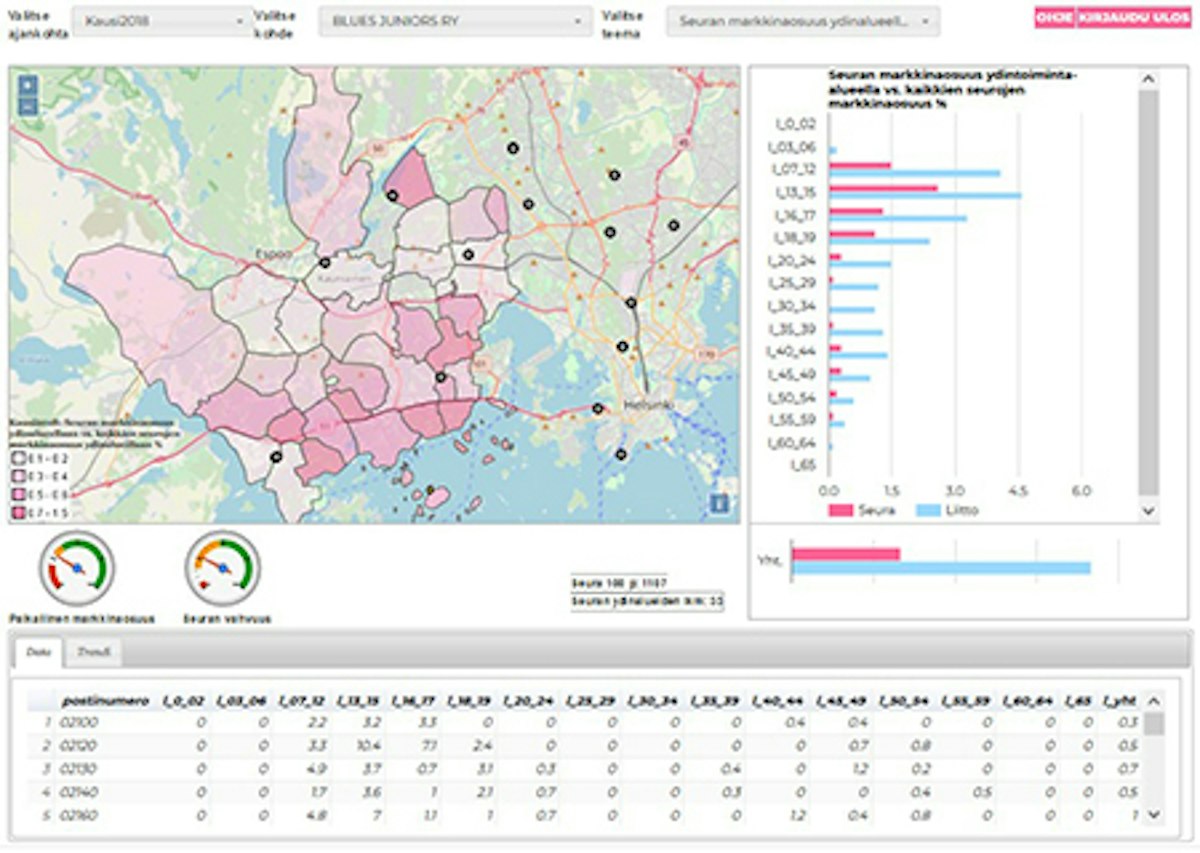
Task: Select map marker near Espoo label
Action: pos(324,263)
